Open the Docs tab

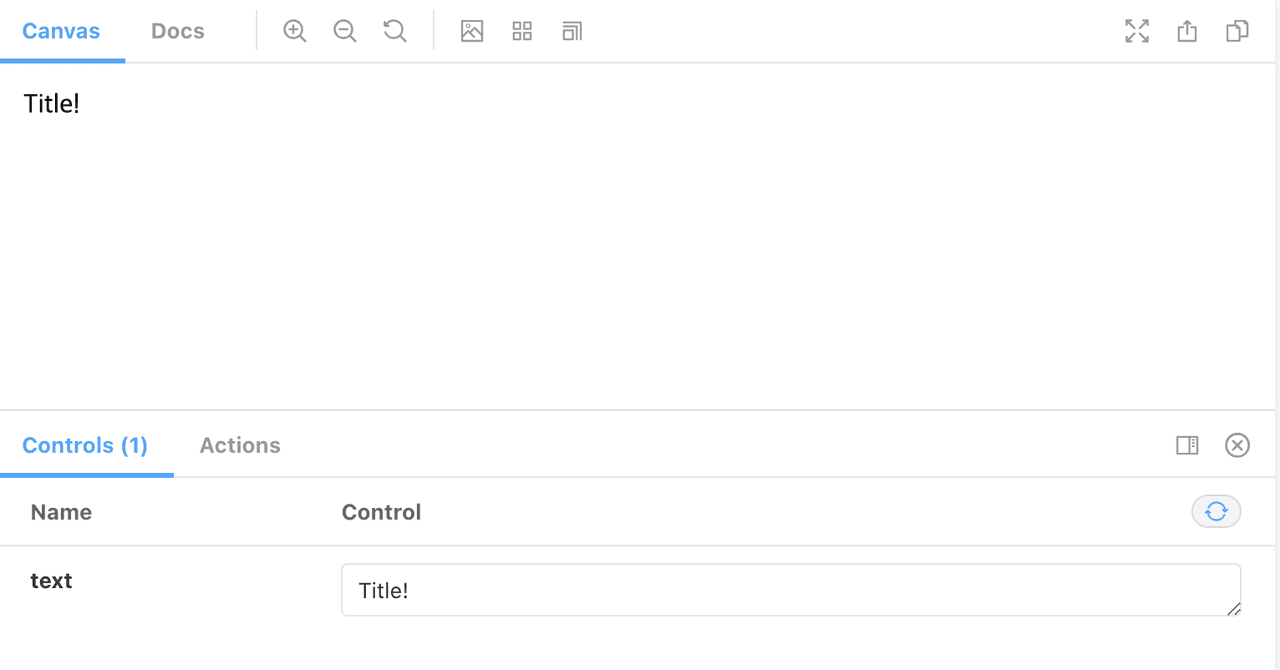tap(178, 31)
